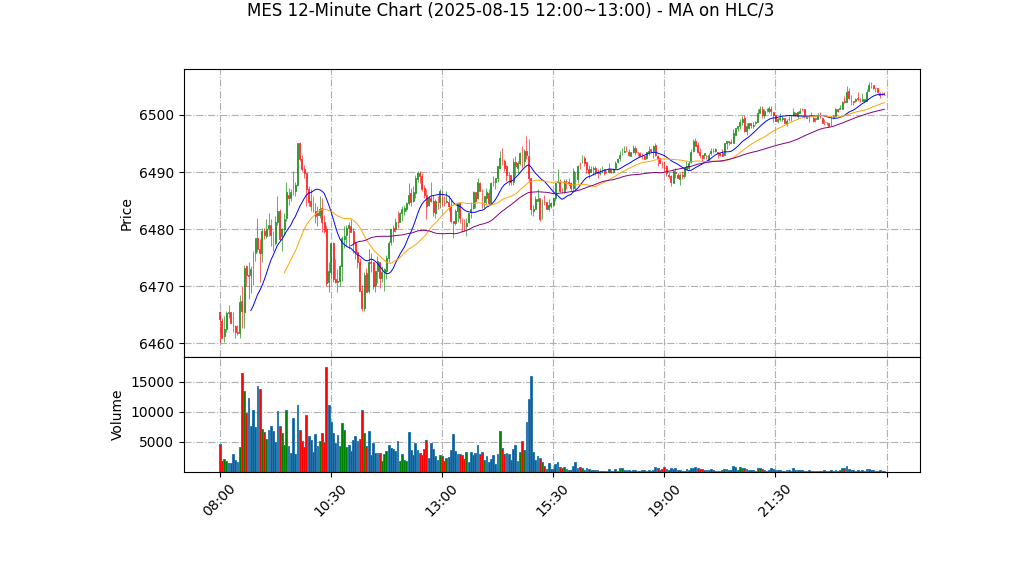1022x575 pixels.
Task: Click the 13:00 time axis label
Action: tap(441, 500)
